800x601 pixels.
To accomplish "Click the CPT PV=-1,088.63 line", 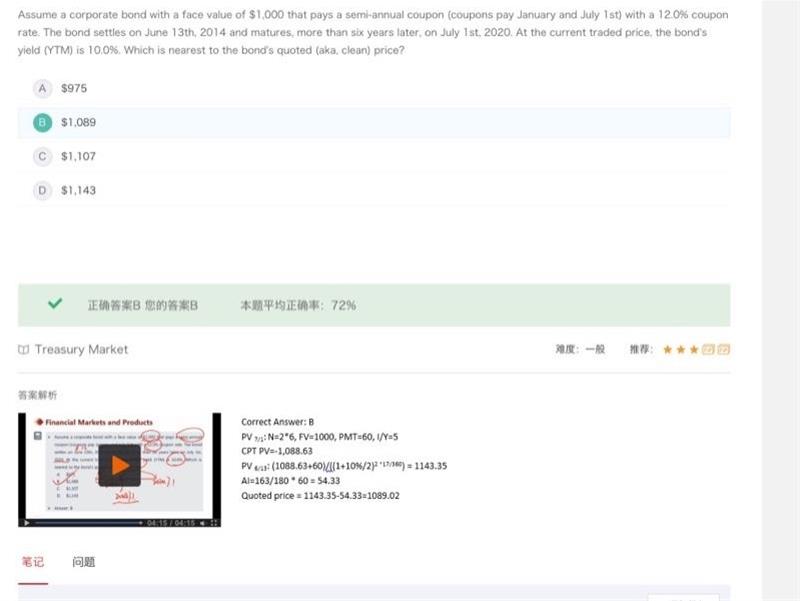I will pos(277,451).
